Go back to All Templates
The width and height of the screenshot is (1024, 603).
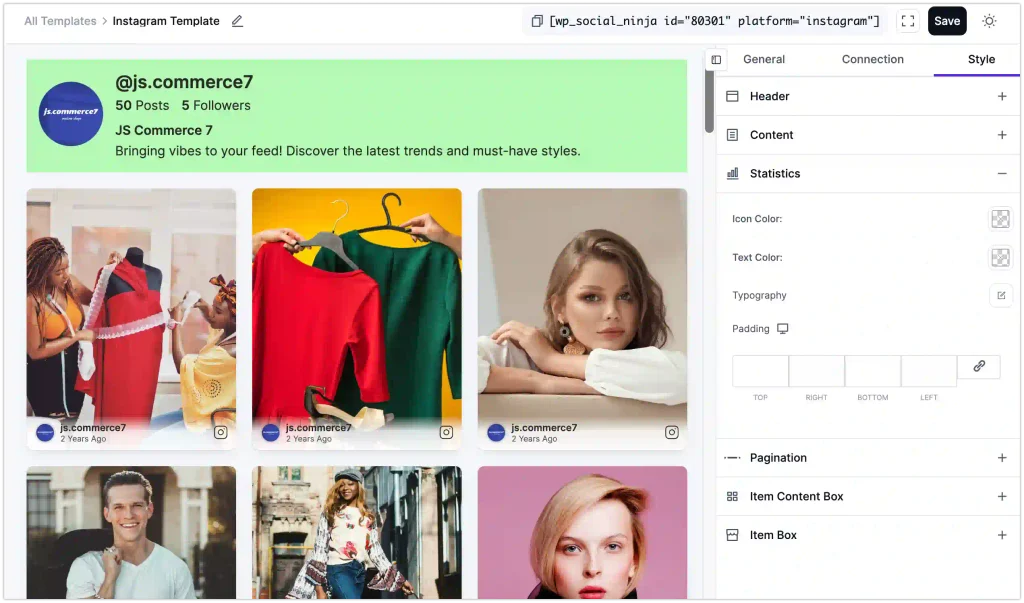(x=60, y=21)
